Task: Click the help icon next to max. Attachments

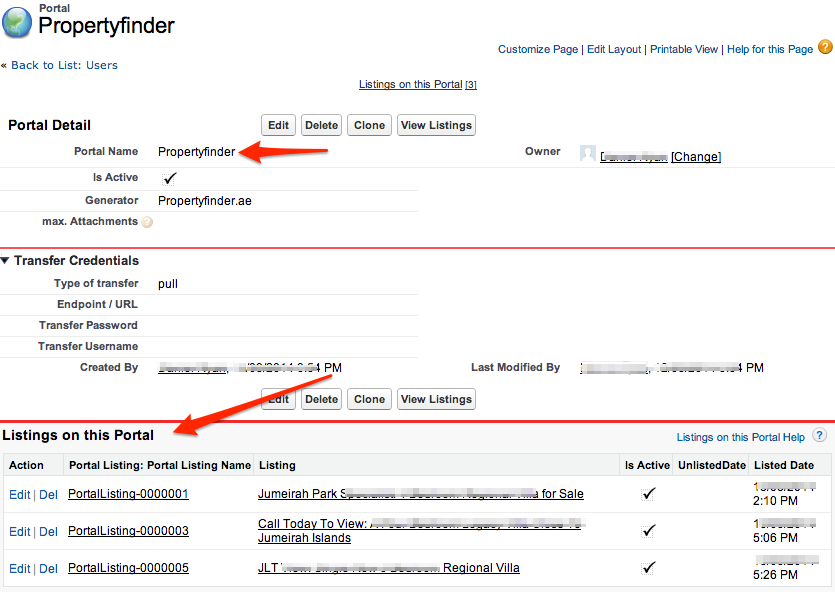Action: click(147, 221)
